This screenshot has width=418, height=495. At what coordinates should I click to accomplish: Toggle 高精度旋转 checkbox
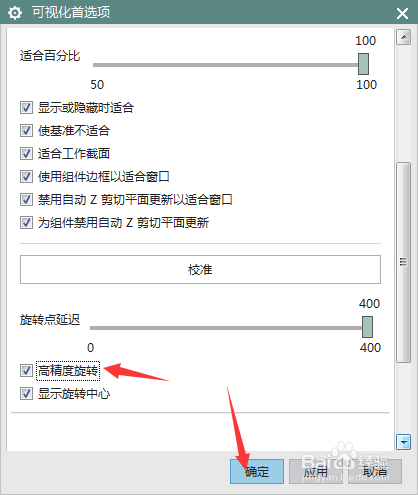click(26, 371)
